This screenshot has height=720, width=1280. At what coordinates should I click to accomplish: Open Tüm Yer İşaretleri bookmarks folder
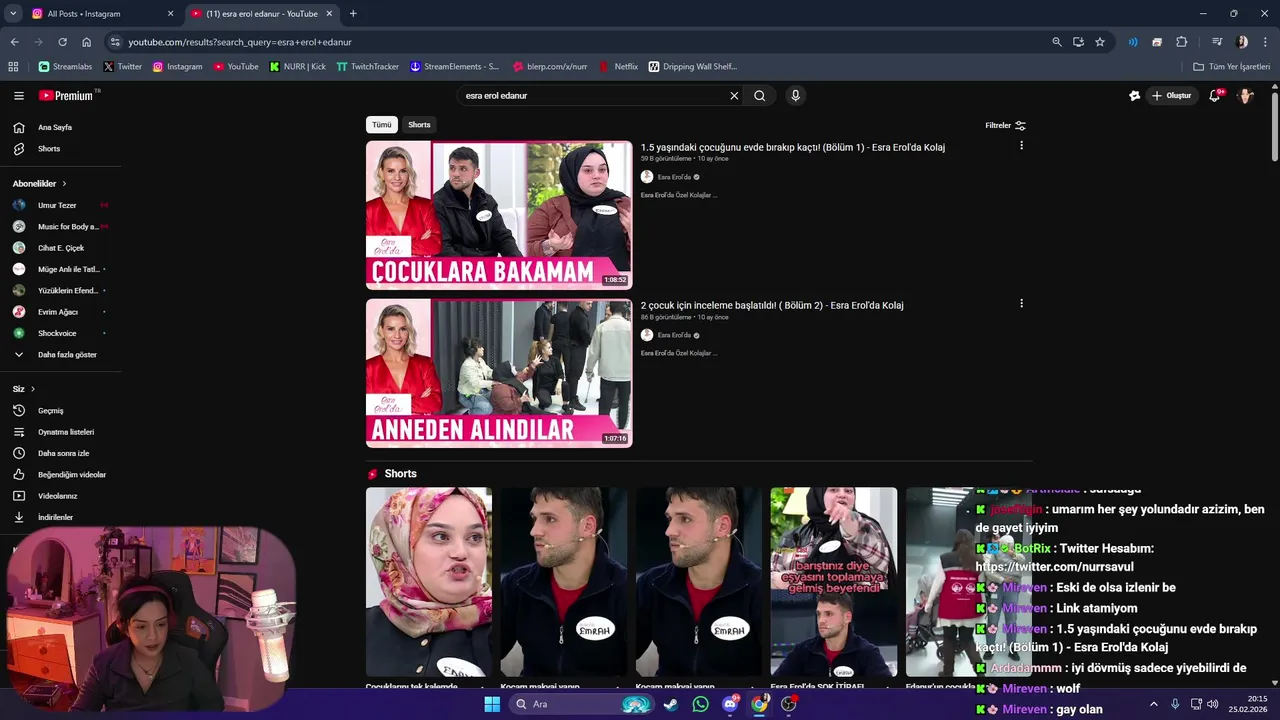[x=1232, y=67]
